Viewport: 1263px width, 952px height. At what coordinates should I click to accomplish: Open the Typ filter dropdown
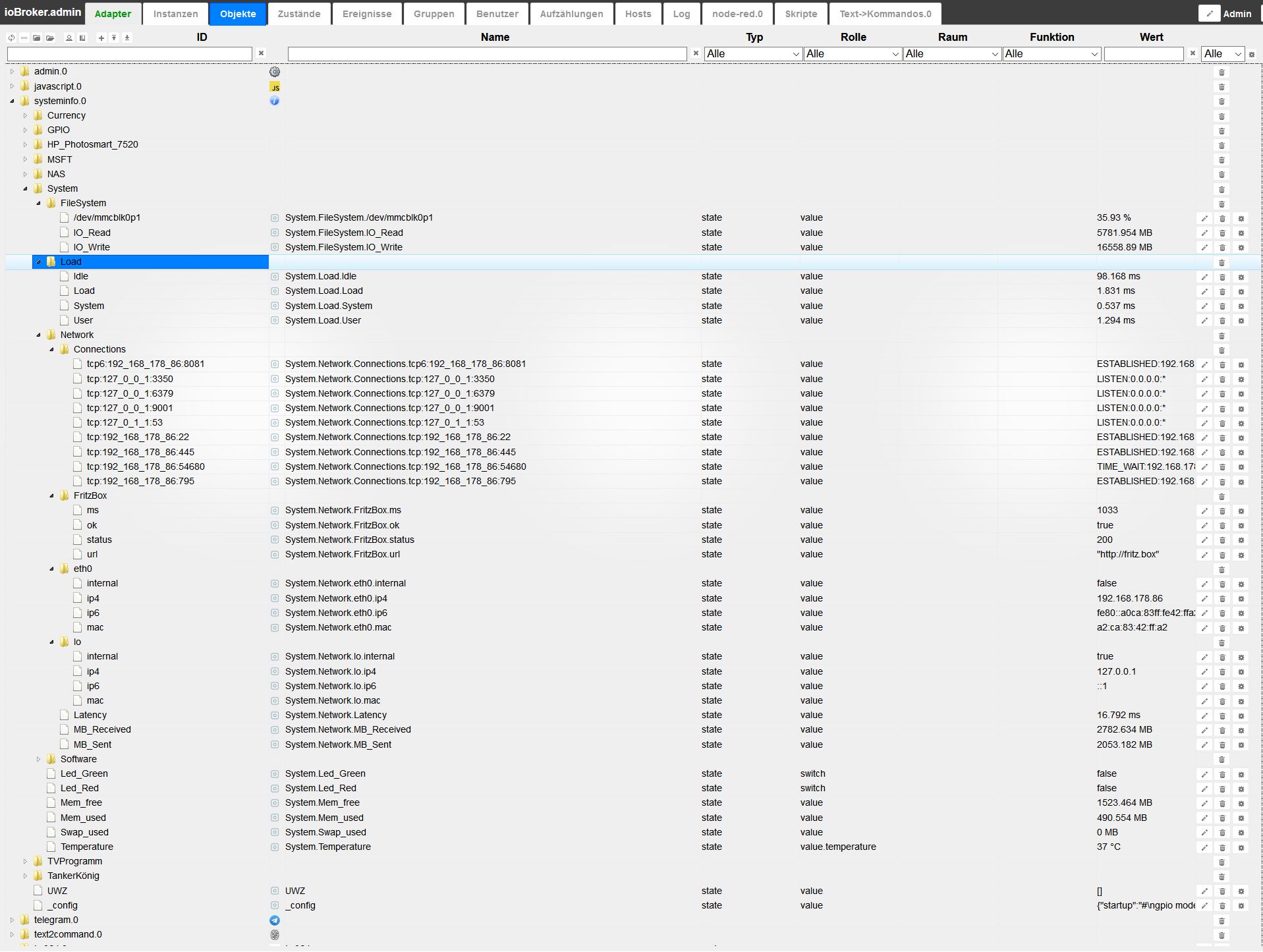pyautogui.click(x=752, y=54)
